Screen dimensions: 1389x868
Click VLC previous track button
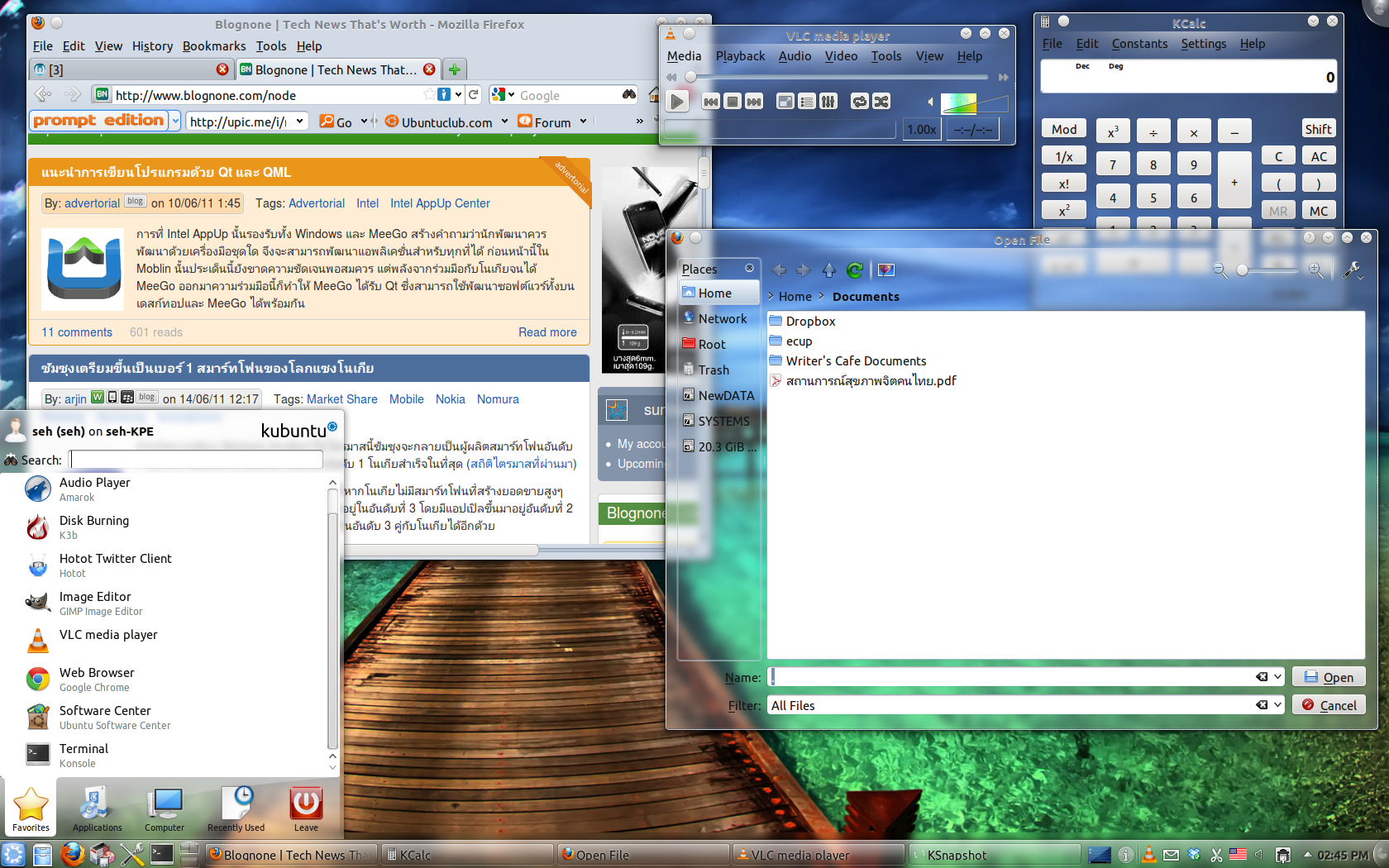(710, 102)
